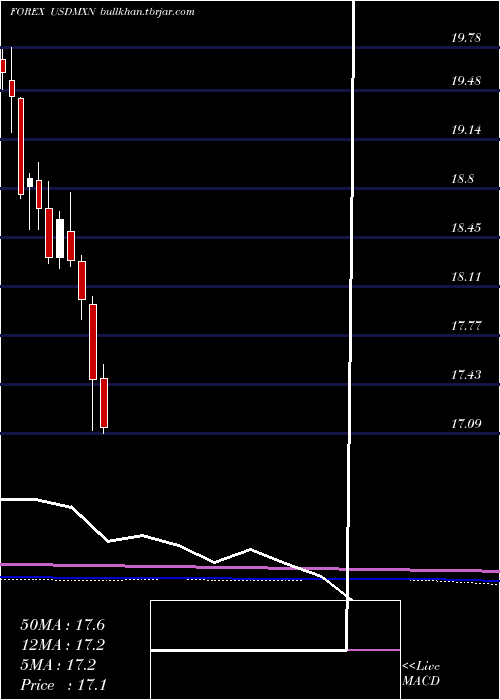Click the 17.77 price axis label
Viewport: 500px width, 700px height.
pyautogui.click(x=466, y=325)
